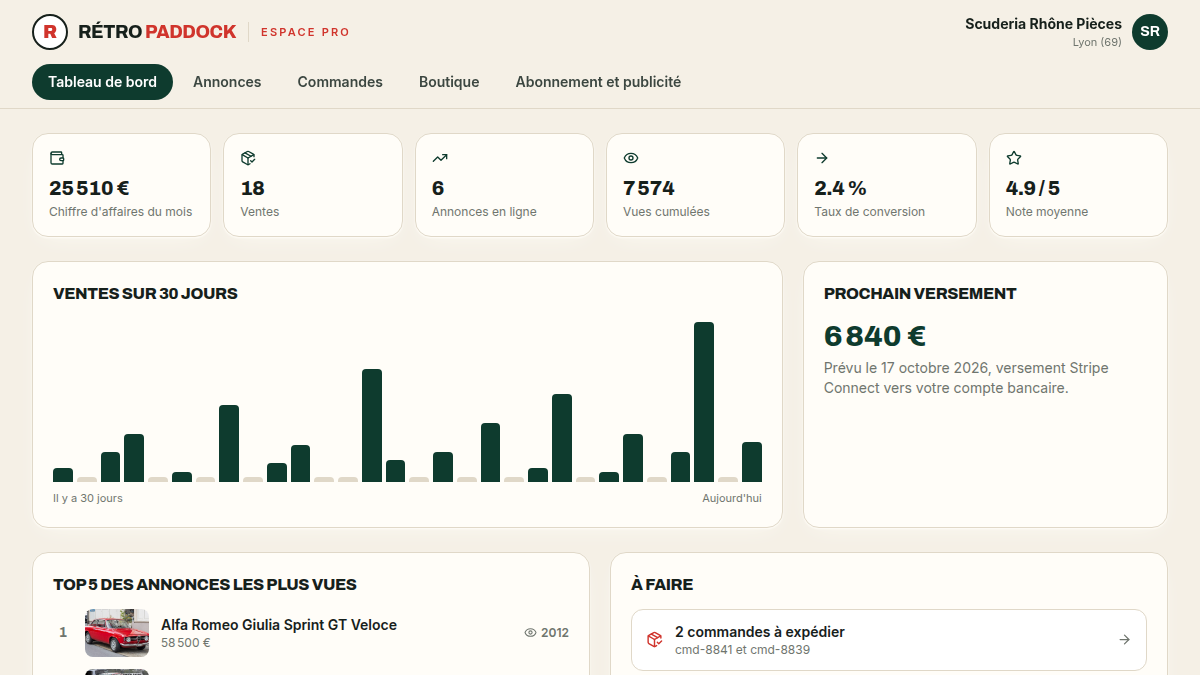Click the Aujourd'hui chart axis label
Image resolution: width=1200 pixels, height=675 pixels.
click(732, 498)
